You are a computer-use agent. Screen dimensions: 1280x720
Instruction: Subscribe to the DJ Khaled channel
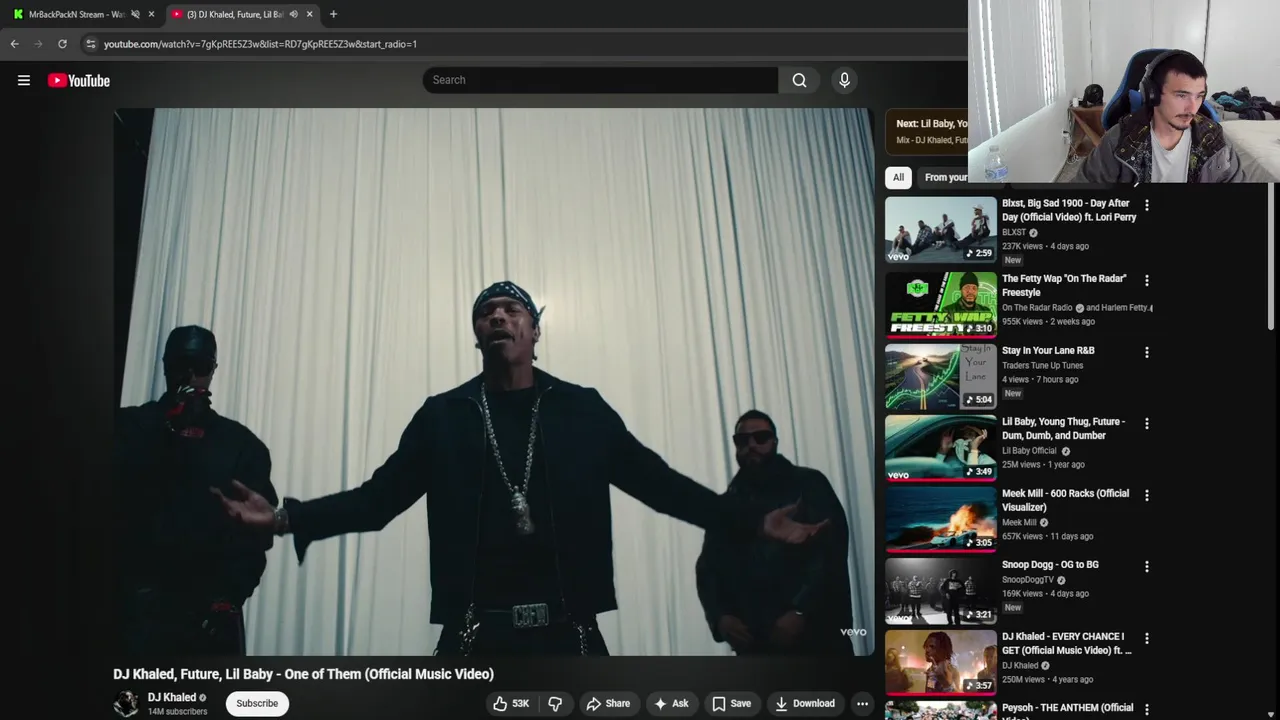pyautogui.click(x=257, y=703)
